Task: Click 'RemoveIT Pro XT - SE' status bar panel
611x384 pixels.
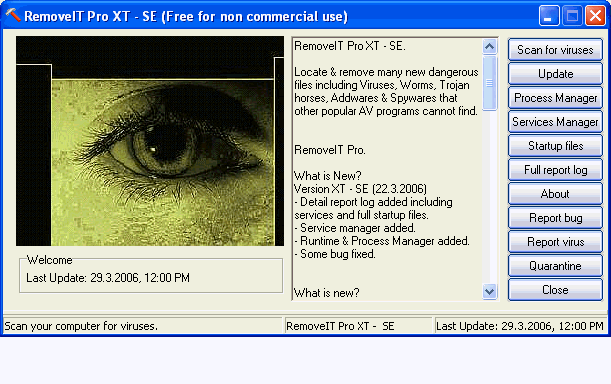Action: pos(358,326)
